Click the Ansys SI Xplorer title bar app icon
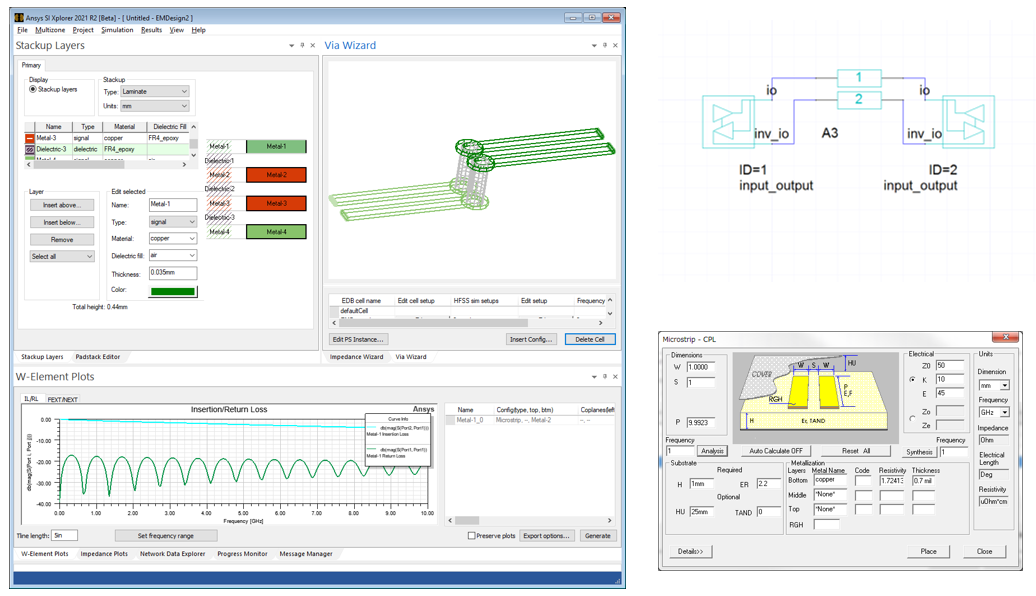The height and width of the screenshot is (596, 1036). [19, 18]
